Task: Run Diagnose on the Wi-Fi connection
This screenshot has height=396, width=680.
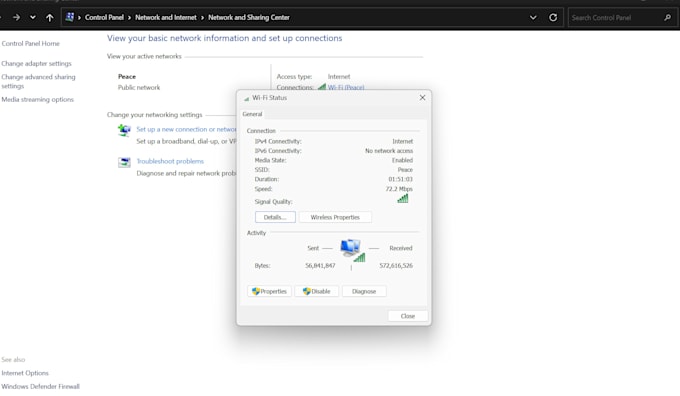Action: (x=364, y=291)
